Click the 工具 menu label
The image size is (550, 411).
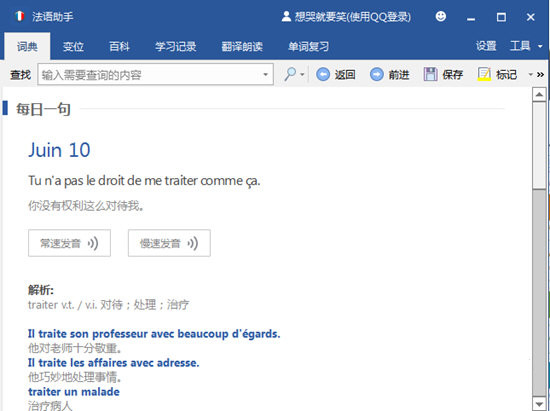coord(520,46)
